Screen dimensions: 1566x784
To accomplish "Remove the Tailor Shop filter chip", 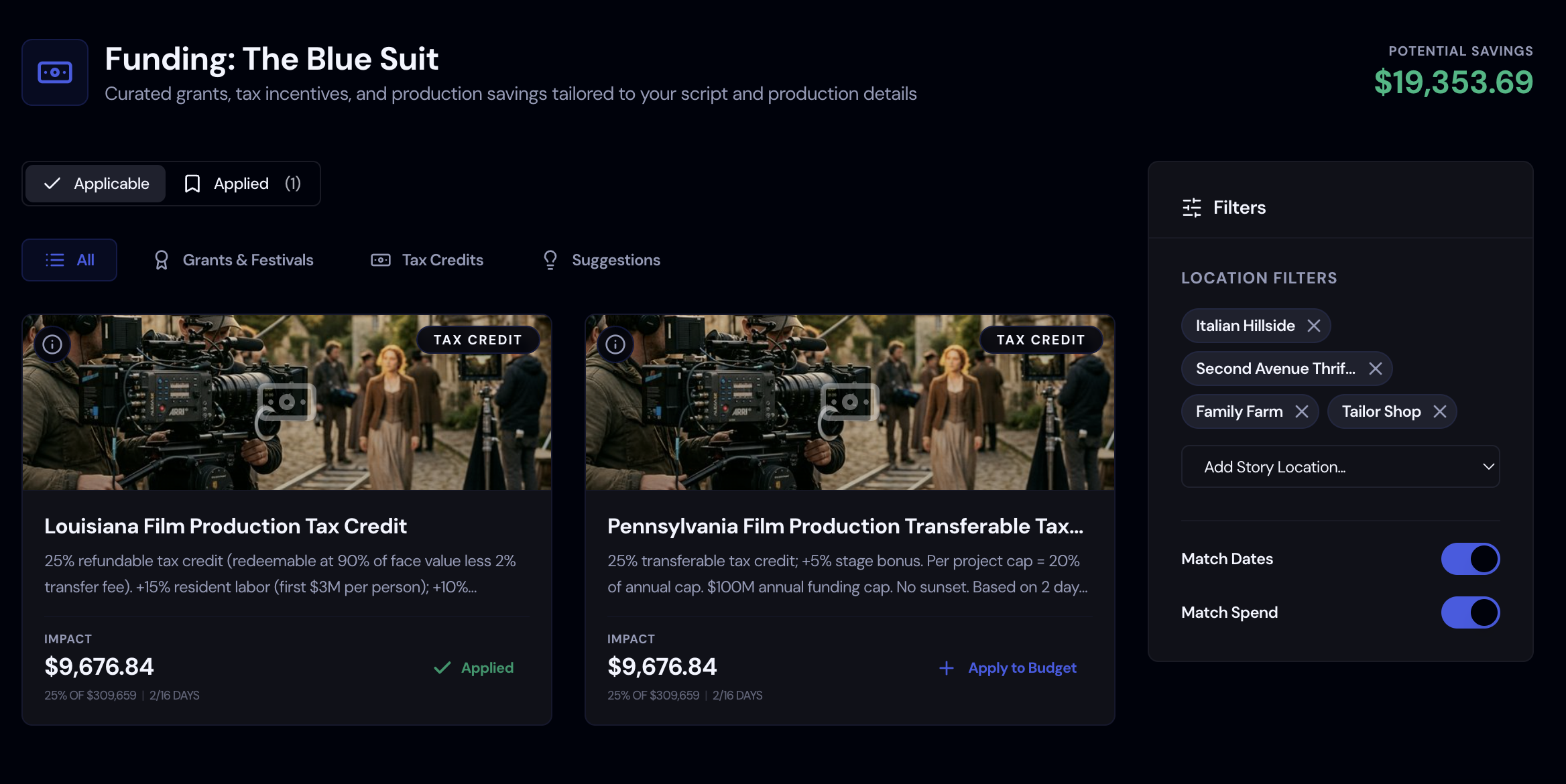I will (x=1439, y=411).
